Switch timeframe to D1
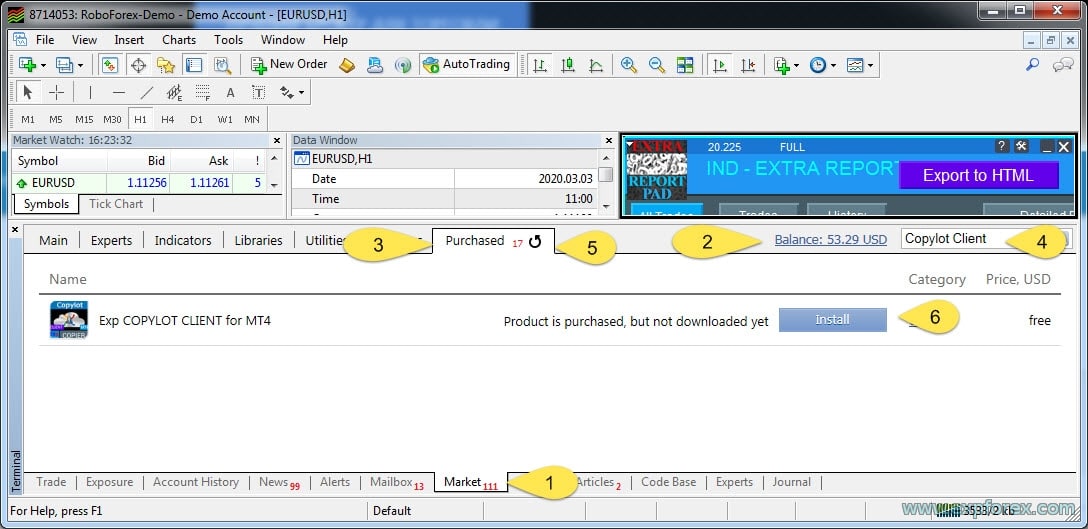Screen dimensions: 1088x529 pyautogui.click(x=196, y=119)
